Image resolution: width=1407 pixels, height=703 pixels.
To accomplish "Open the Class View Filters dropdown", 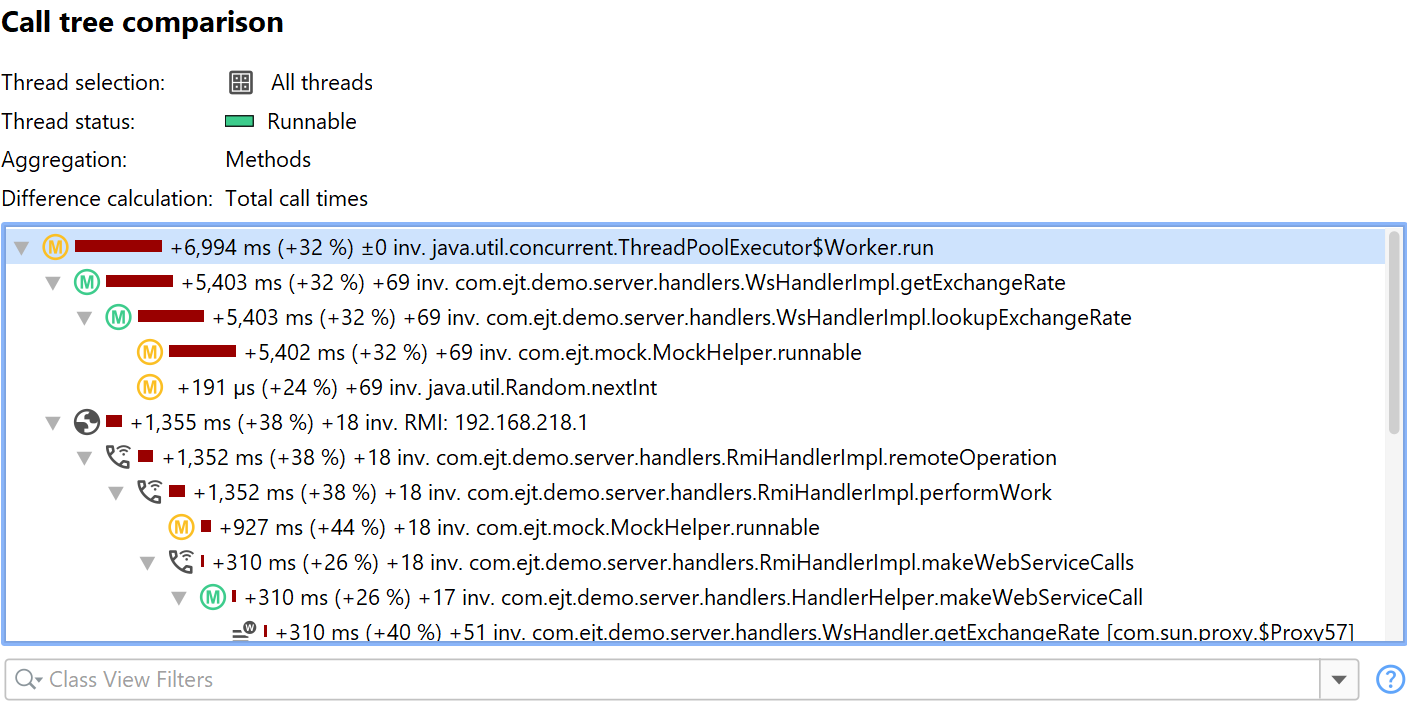I will (1339, 680).
